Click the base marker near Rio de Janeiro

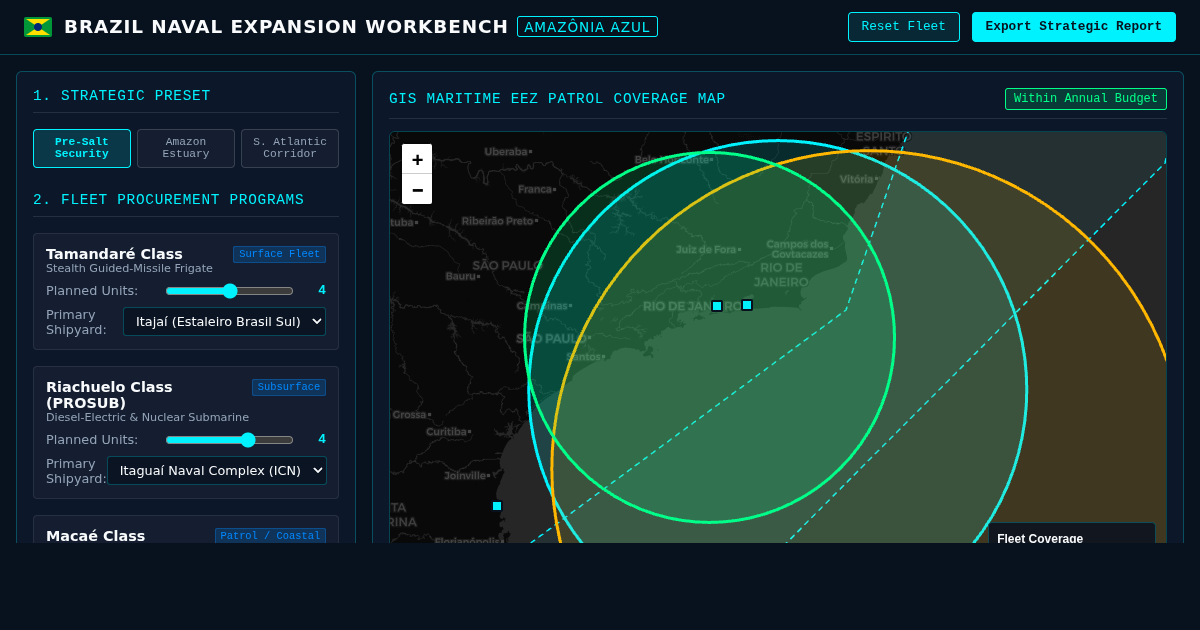(x=747, y=305)
